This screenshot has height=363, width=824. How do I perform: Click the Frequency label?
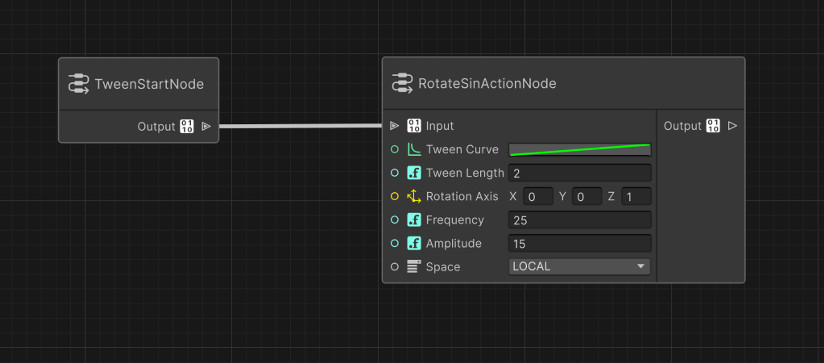pos(455,220)
